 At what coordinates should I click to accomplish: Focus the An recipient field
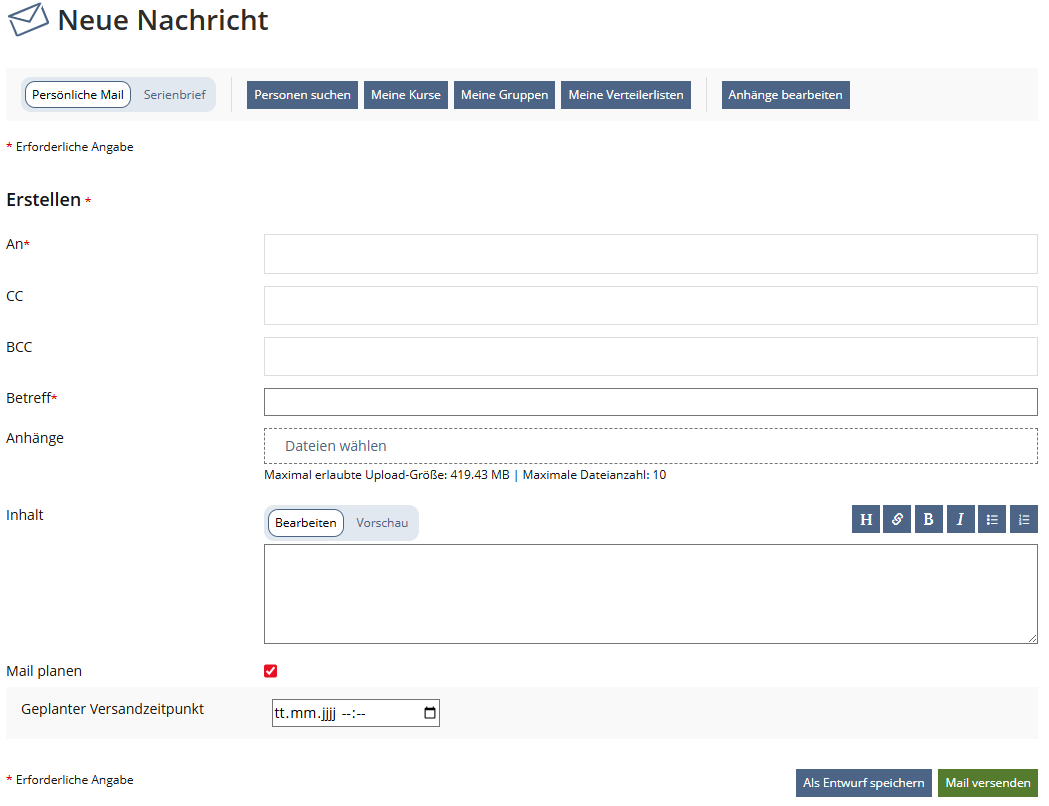650,254
